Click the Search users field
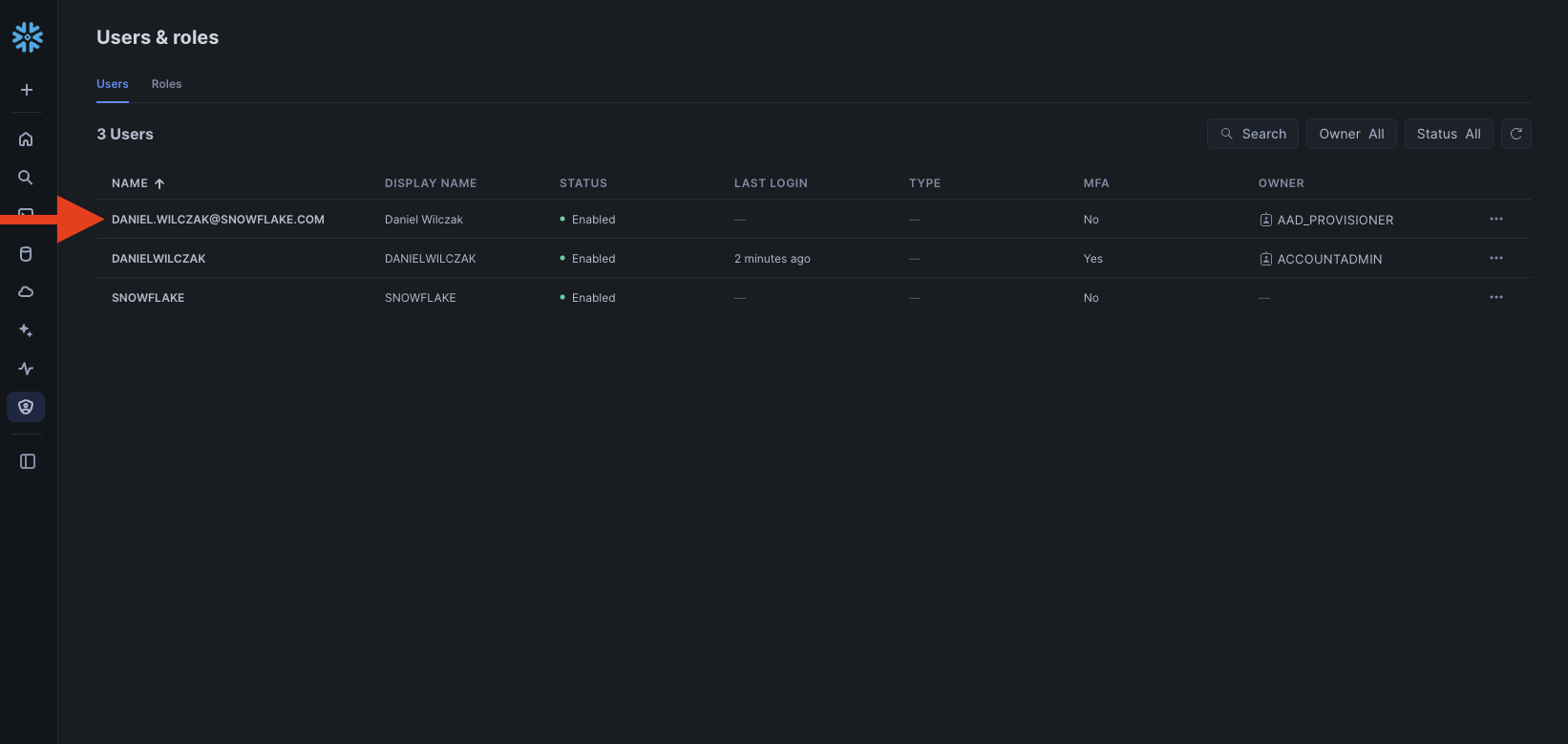The image size is (1568, 744). click(x=1252, y=134)
